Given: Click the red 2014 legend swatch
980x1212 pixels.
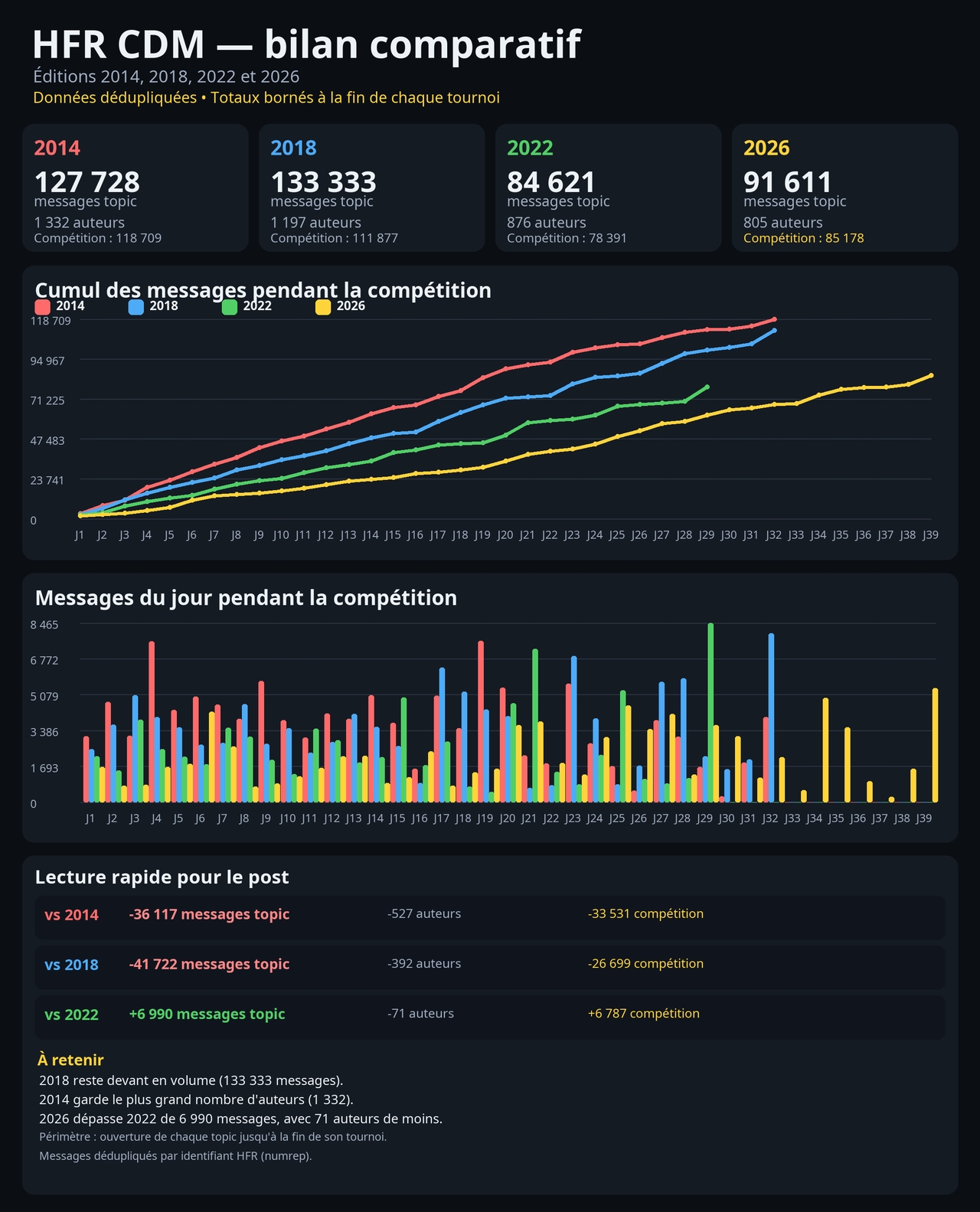Looking at the screenshot, I should pyautogui.click(x=43, y=307).
